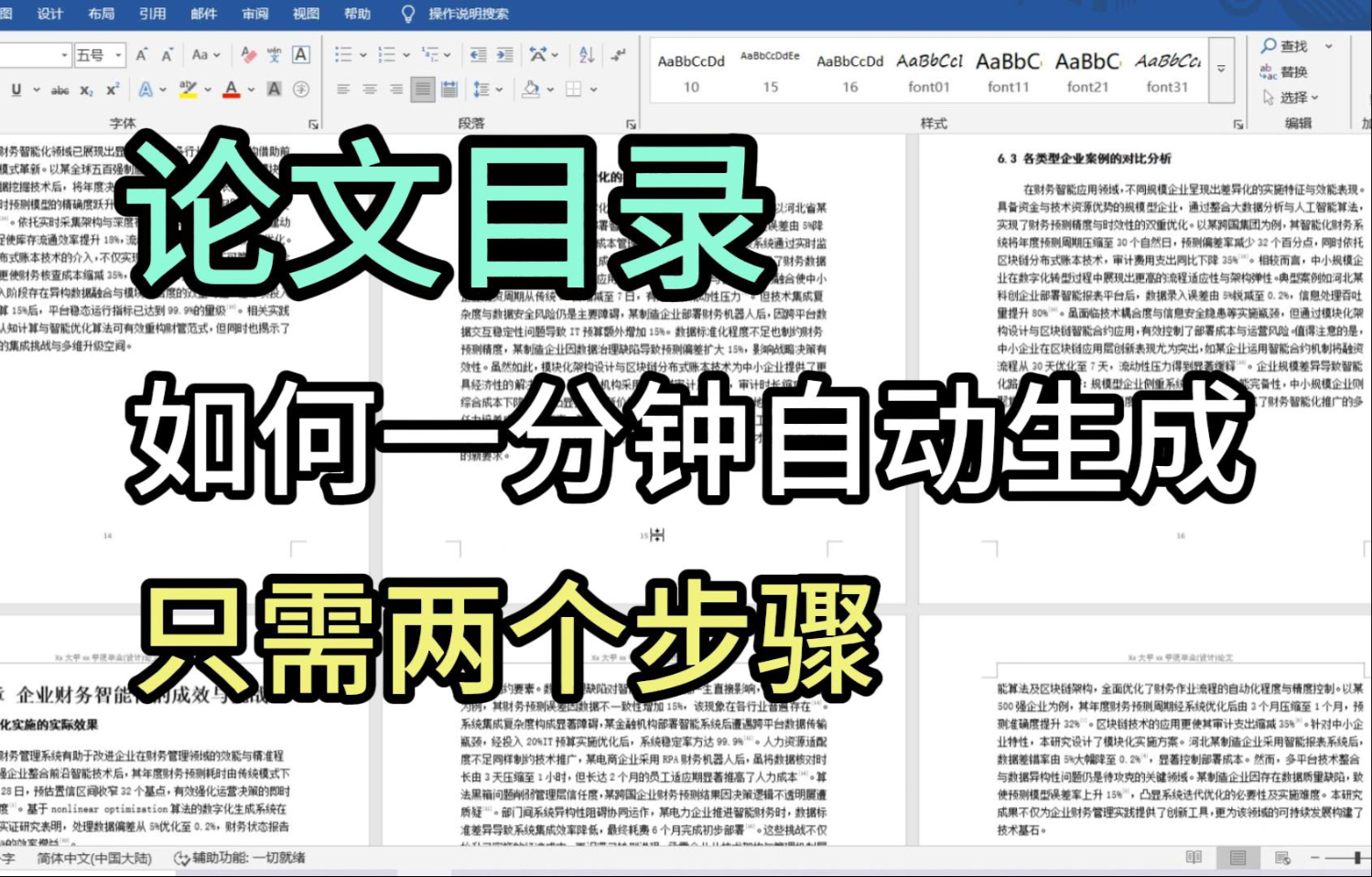The height and width of the screenshot is (877, 1372).
Task: Click the Clear All Formatting icon
Action: point(248,55)
